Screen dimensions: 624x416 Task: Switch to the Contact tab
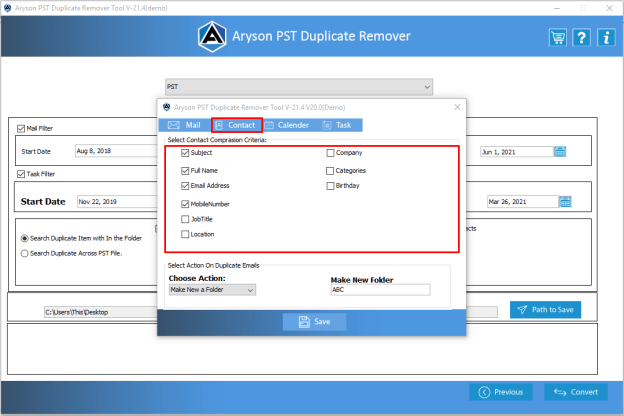(236, 125)
